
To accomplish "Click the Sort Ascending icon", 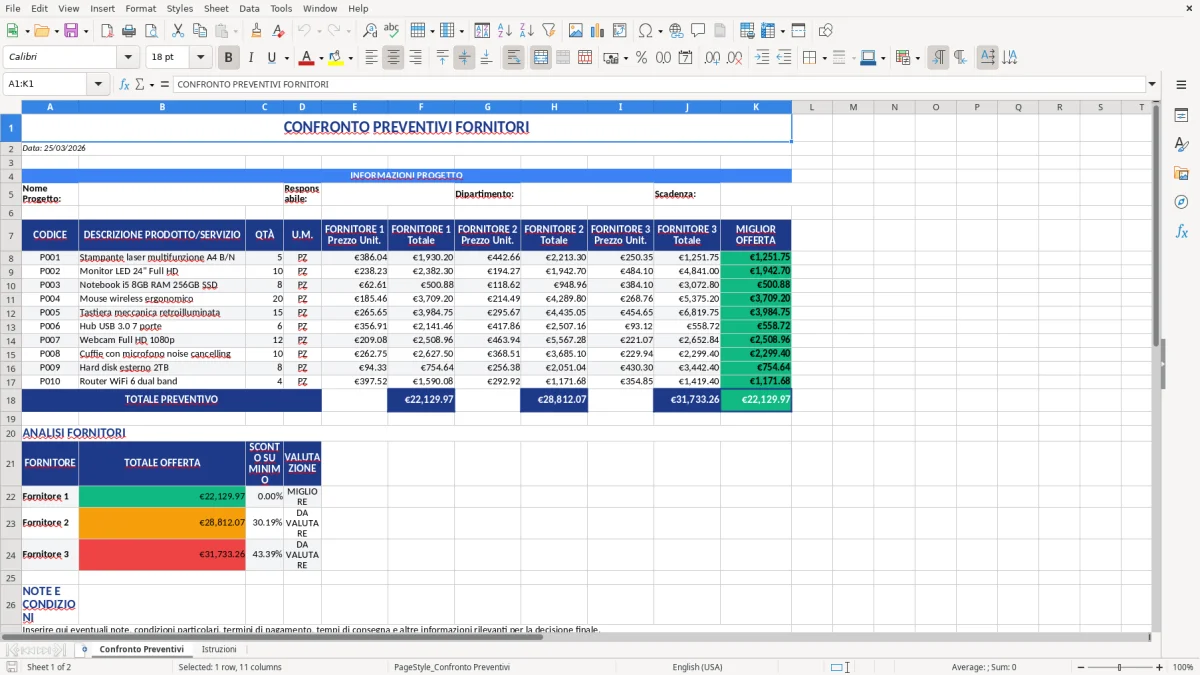I will 505,30.
